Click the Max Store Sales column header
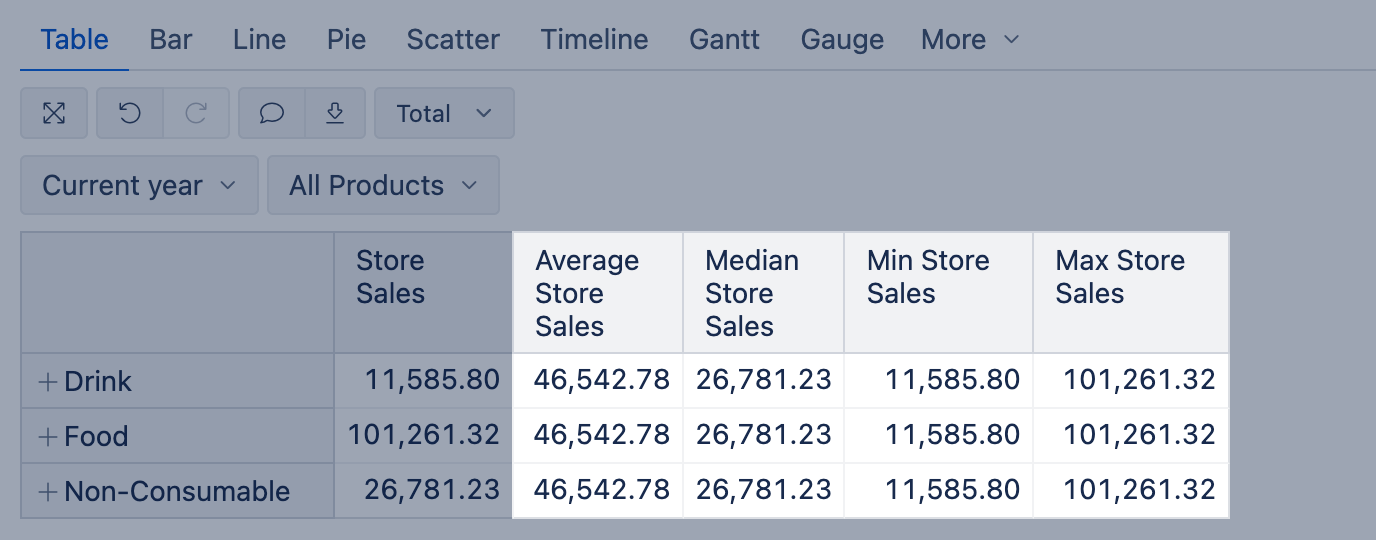 (x=1120, y=277)
